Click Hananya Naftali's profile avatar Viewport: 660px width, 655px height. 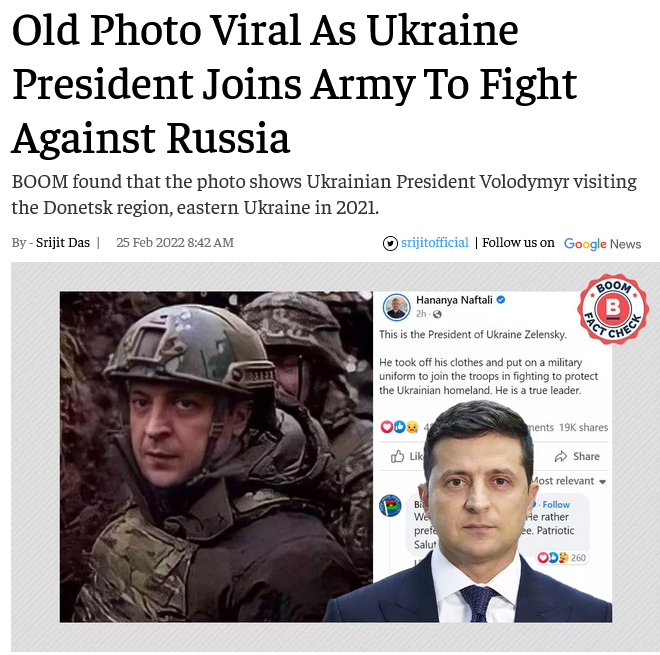tap(397, 306)
